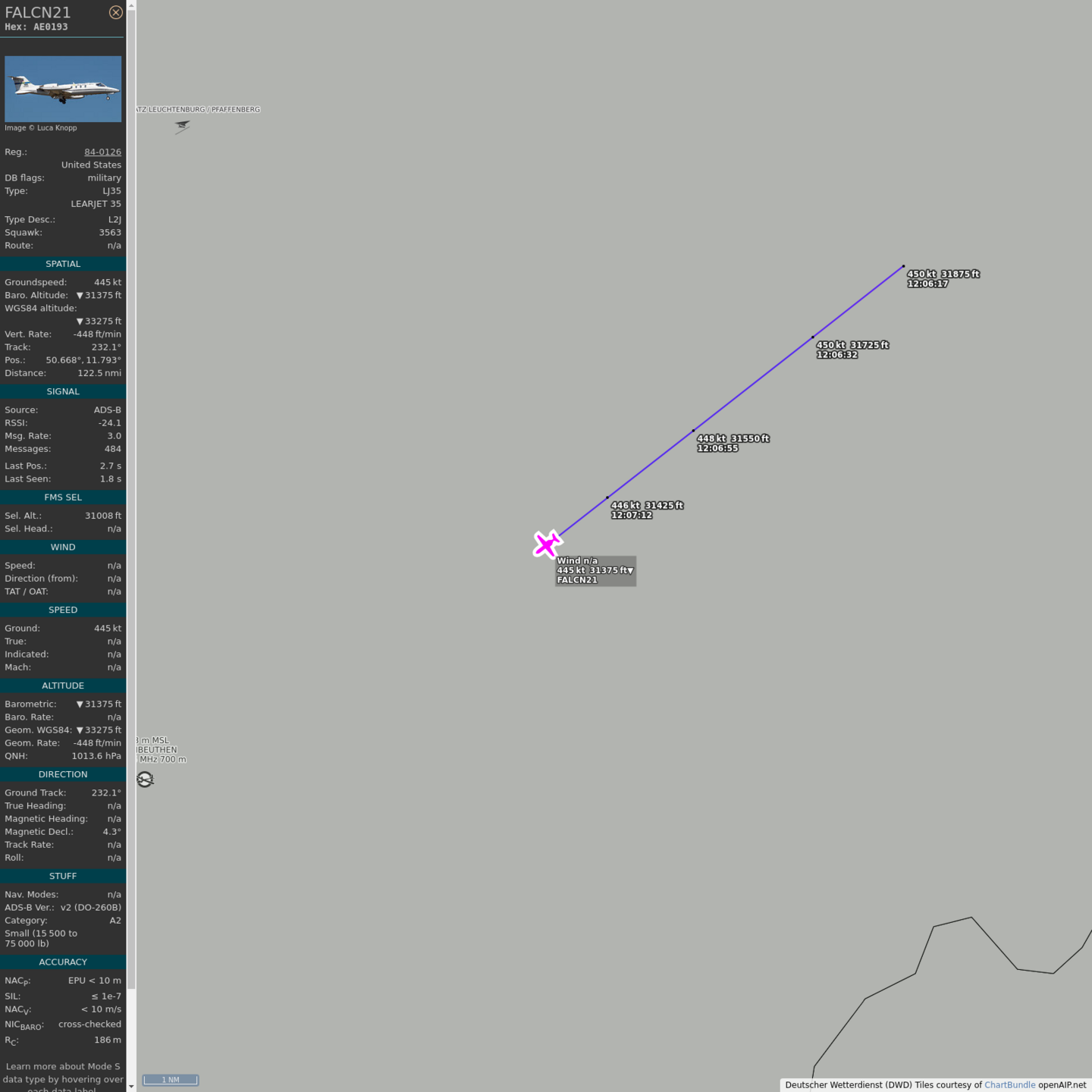Click the sidebar scroll down arrow
This screenshot has height=1092, width=1092.
pos(131,1086)
